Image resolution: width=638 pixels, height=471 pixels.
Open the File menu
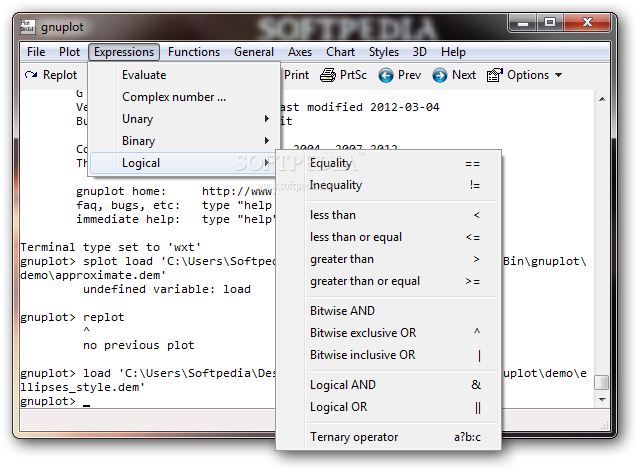coord(36,52)
